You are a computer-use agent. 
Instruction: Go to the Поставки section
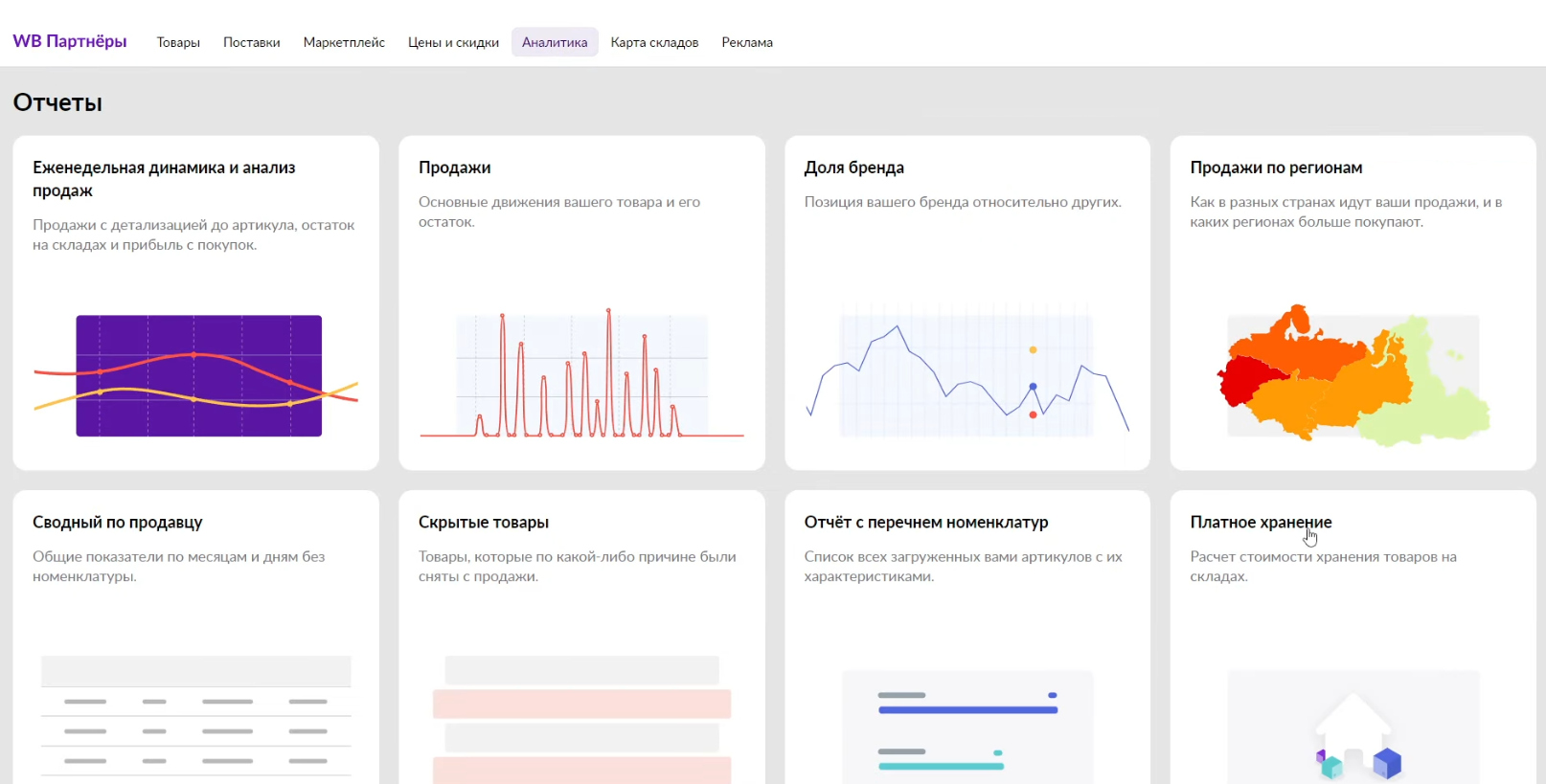251,42
